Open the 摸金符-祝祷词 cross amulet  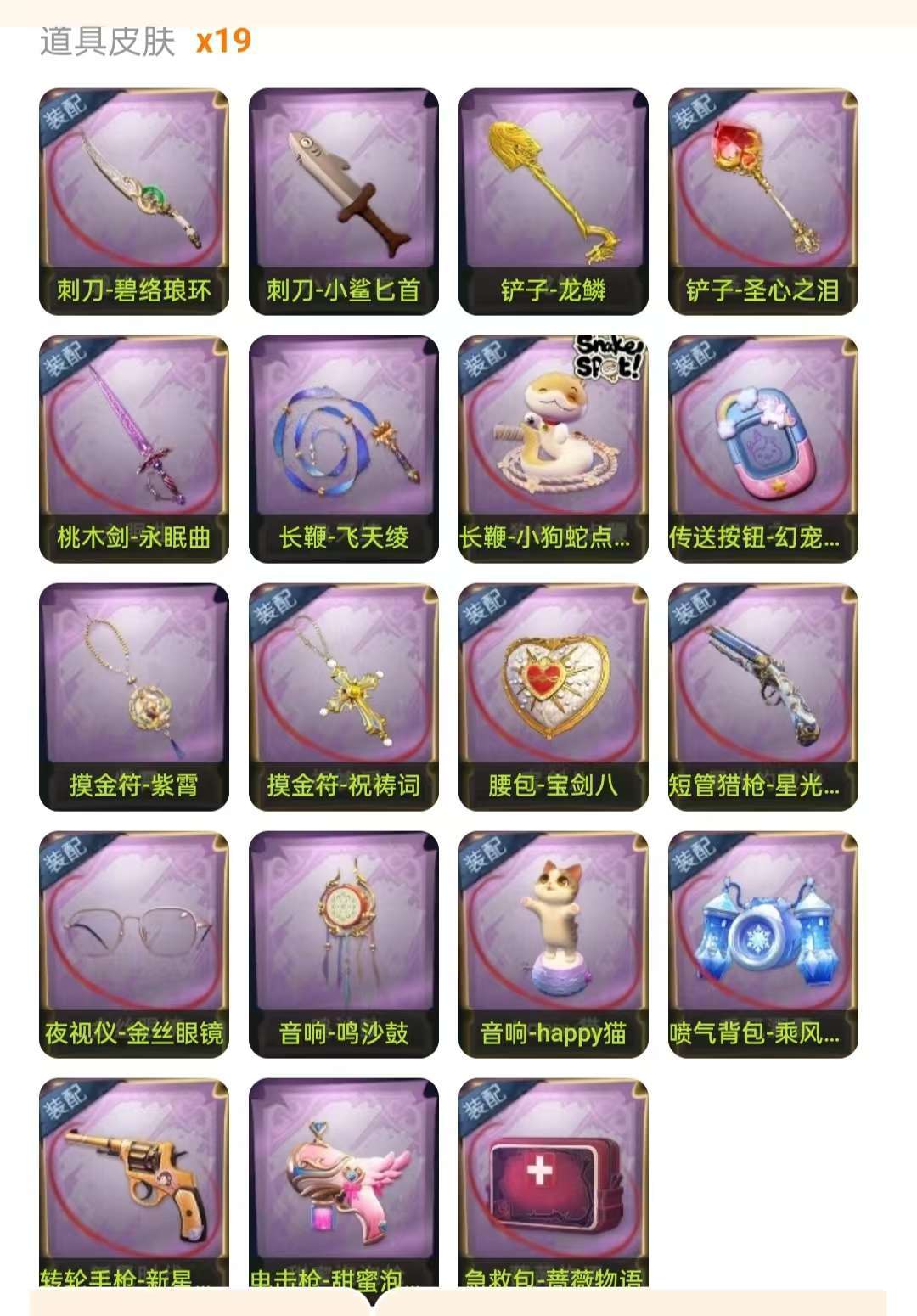(x=344, y=698)
